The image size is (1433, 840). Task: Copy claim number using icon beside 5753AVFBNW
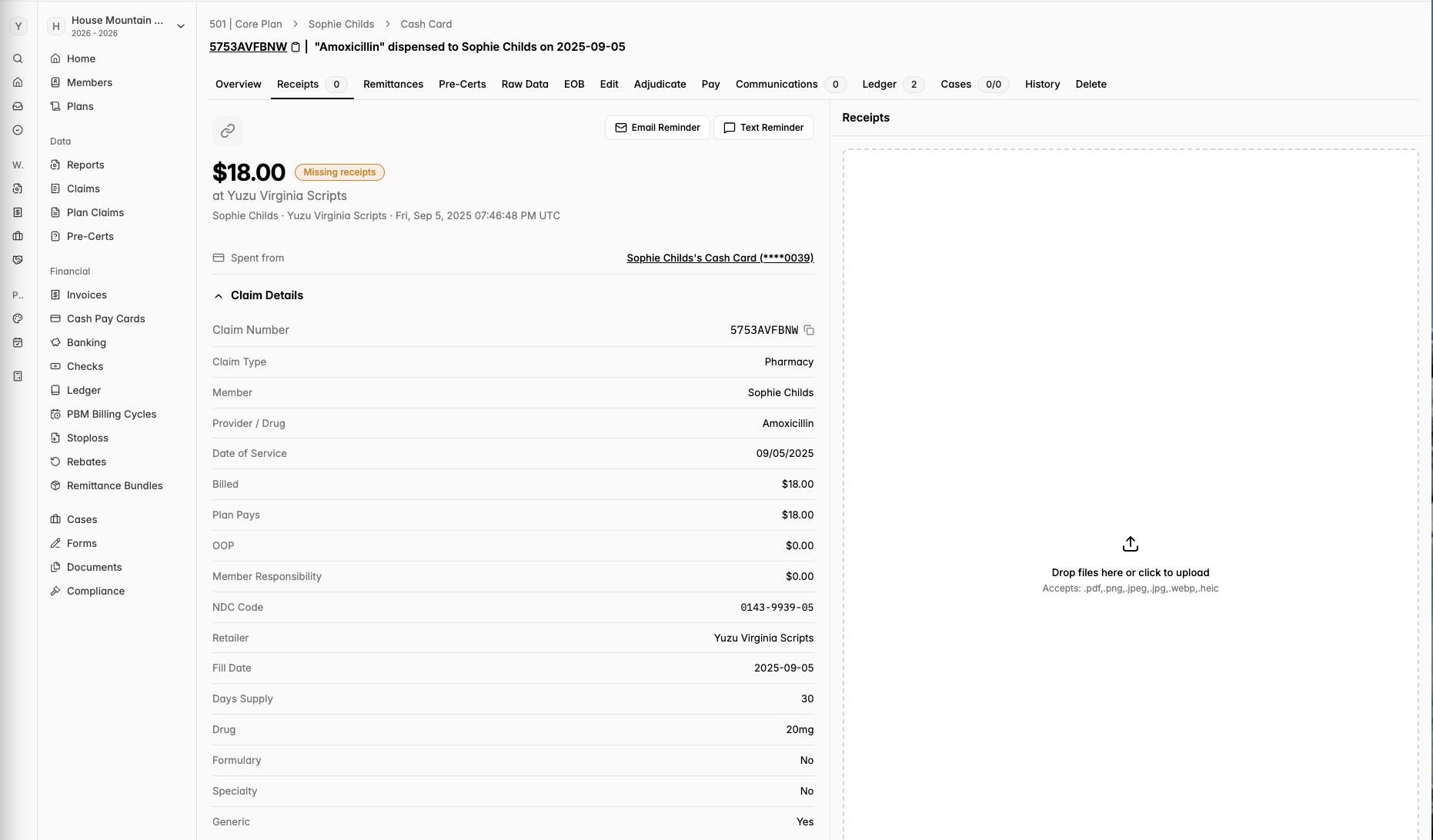809,330
